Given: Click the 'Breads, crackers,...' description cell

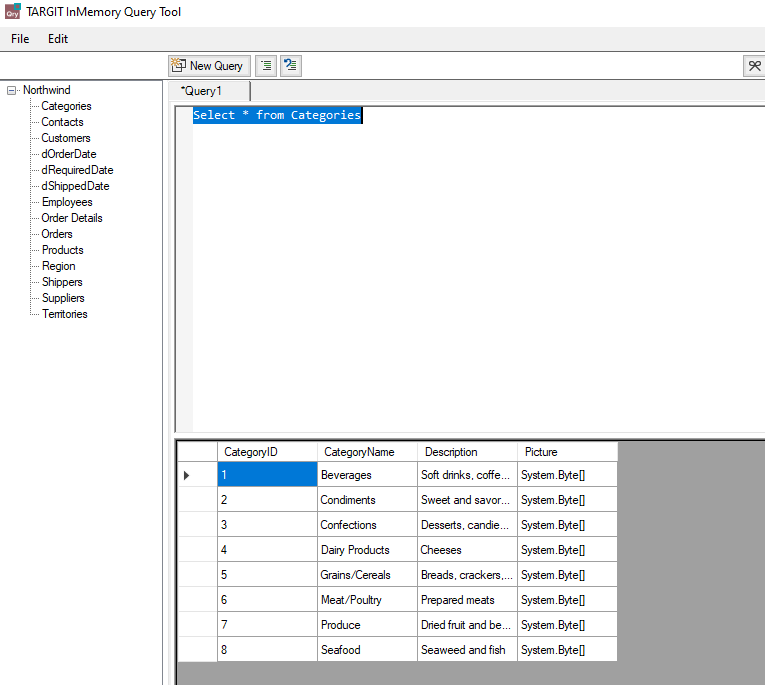Looking at the screenshot, I should [467, 575].
